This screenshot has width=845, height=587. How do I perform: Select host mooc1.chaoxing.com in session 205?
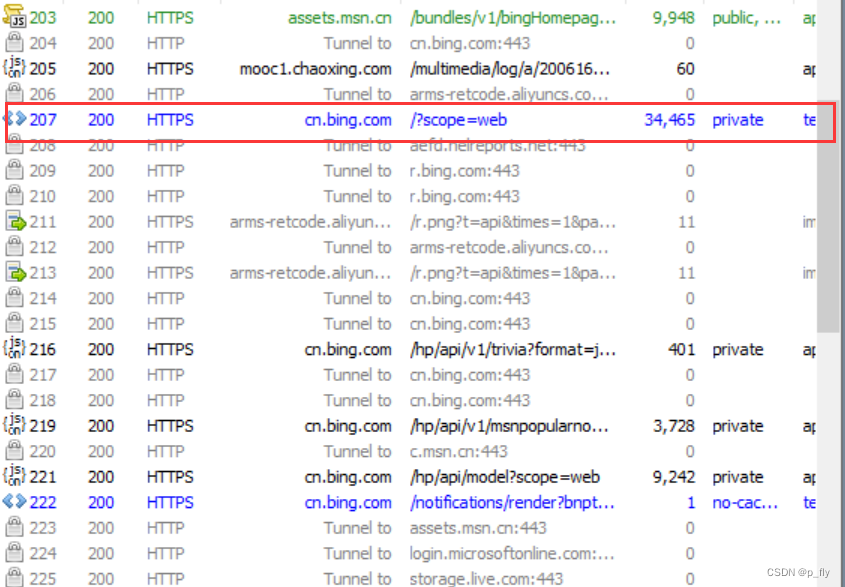pyautogui.click(x=315, y=69)
